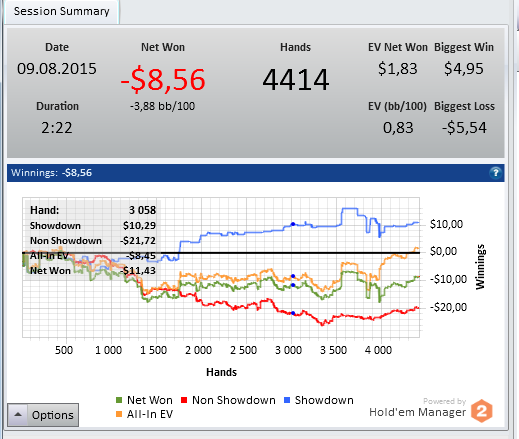519x439 pixels.
Task: Click the 'EV Net Won' heading
Action: tap(398, 47)
